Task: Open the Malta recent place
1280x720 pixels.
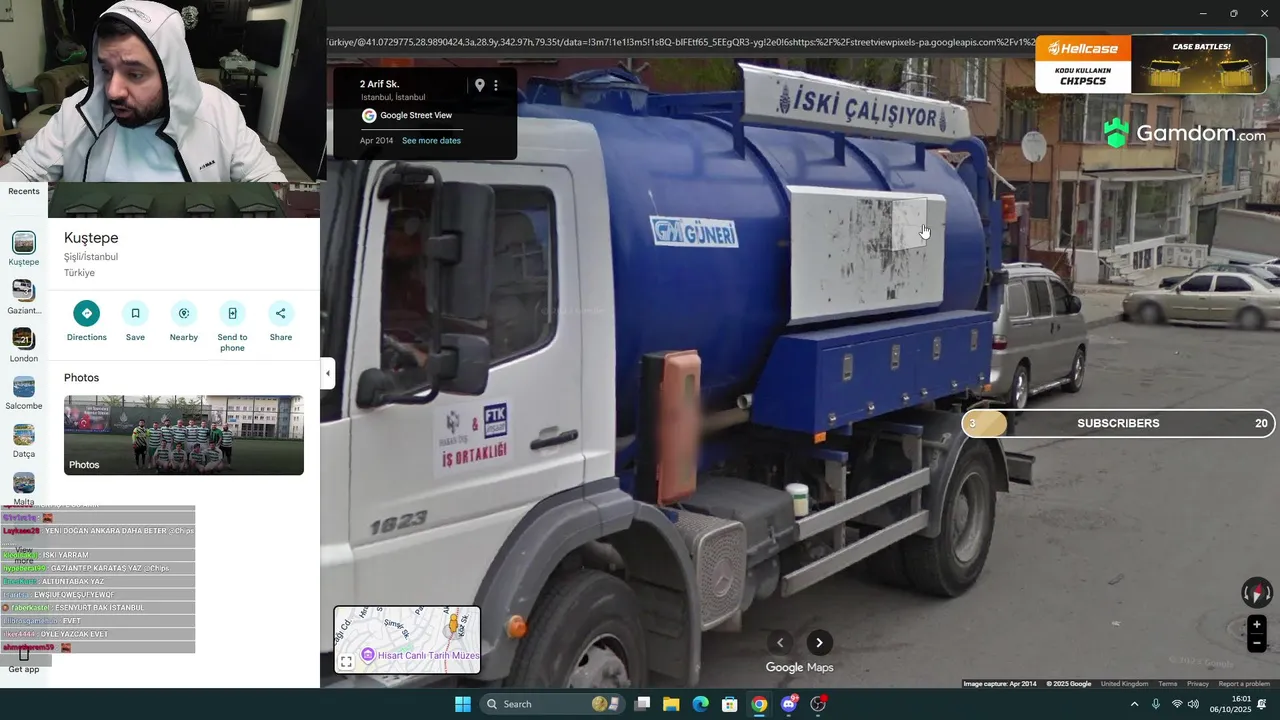Action: point(24,489)
